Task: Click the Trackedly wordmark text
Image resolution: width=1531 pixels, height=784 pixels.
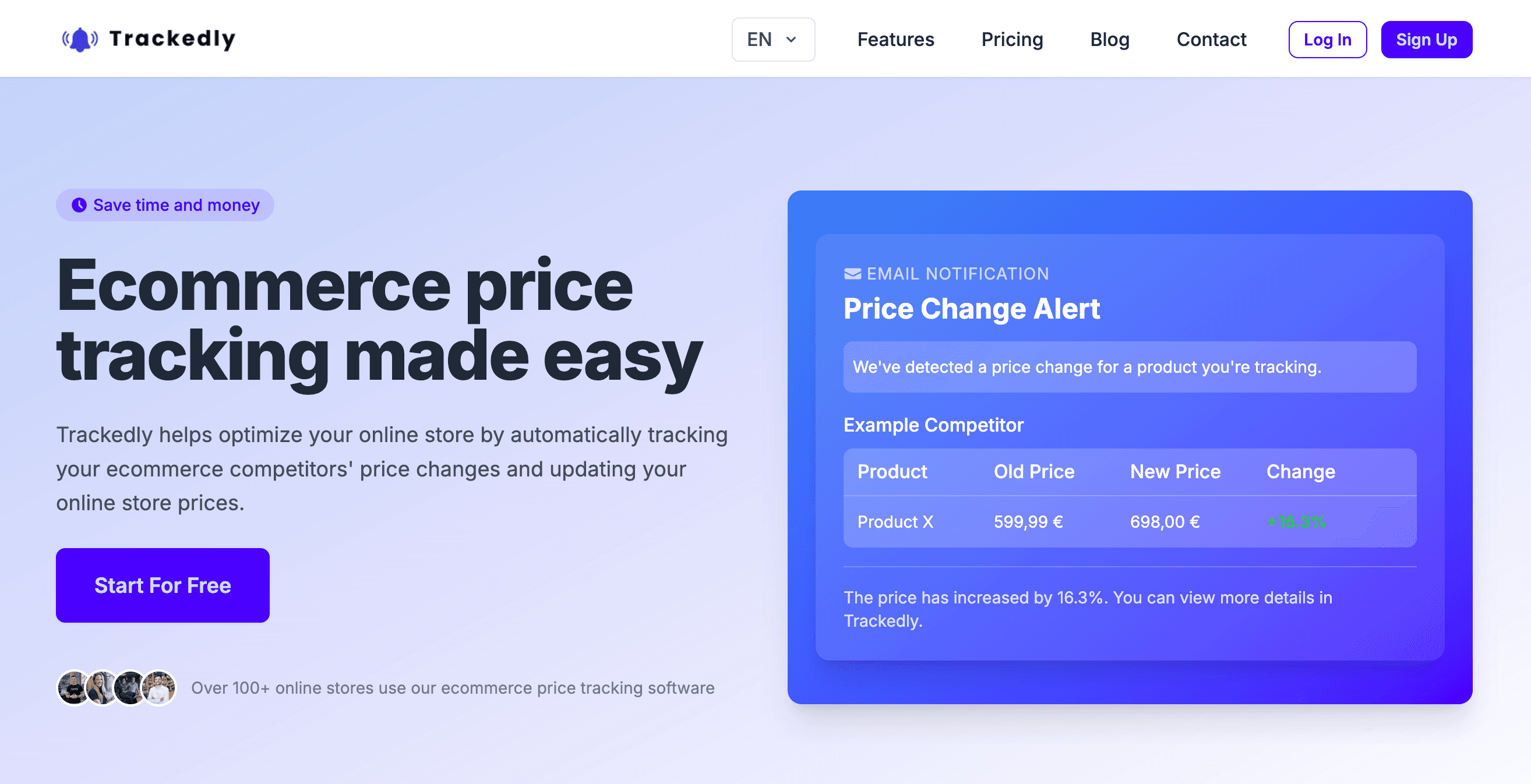Action: [172, 39]
